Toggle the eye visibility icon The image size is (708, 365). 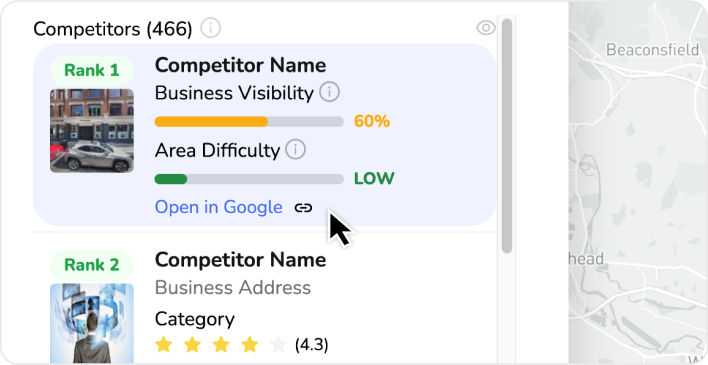[x=486, y=28]
